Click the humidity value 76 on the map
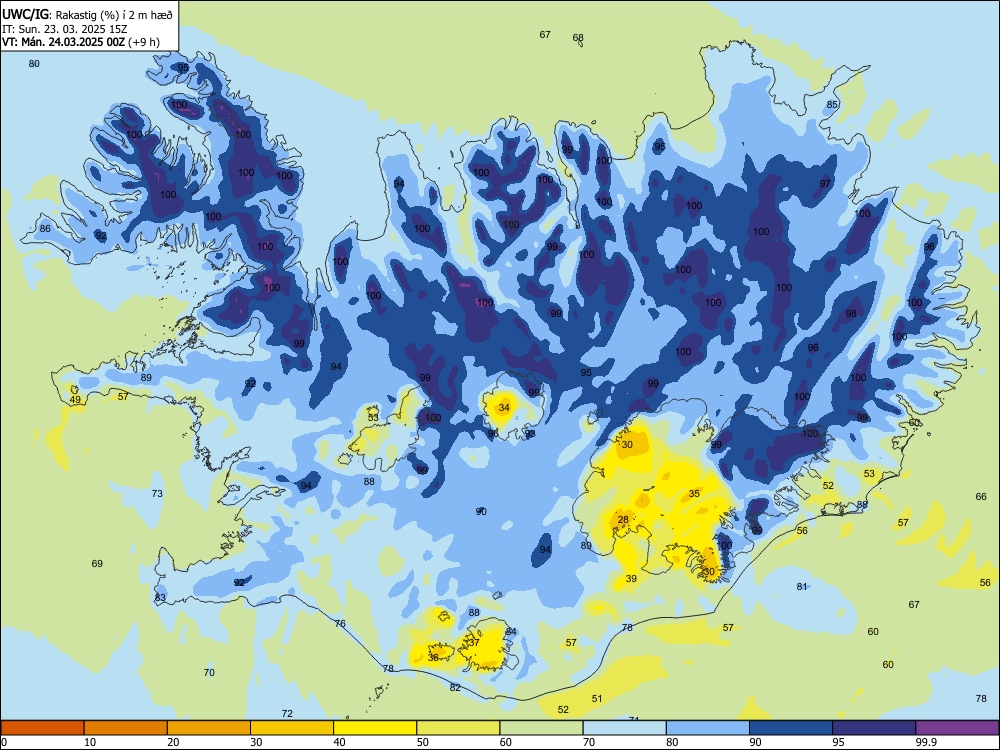Viewport: 1000px width, 750px height. coord(340,623)
